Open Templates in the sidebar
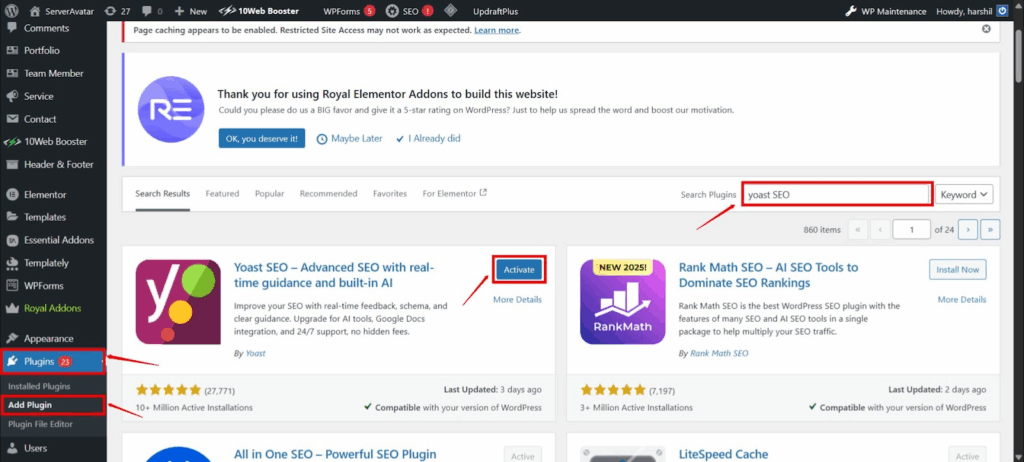Screen dimensions: 1024x462 pos(44,217)
